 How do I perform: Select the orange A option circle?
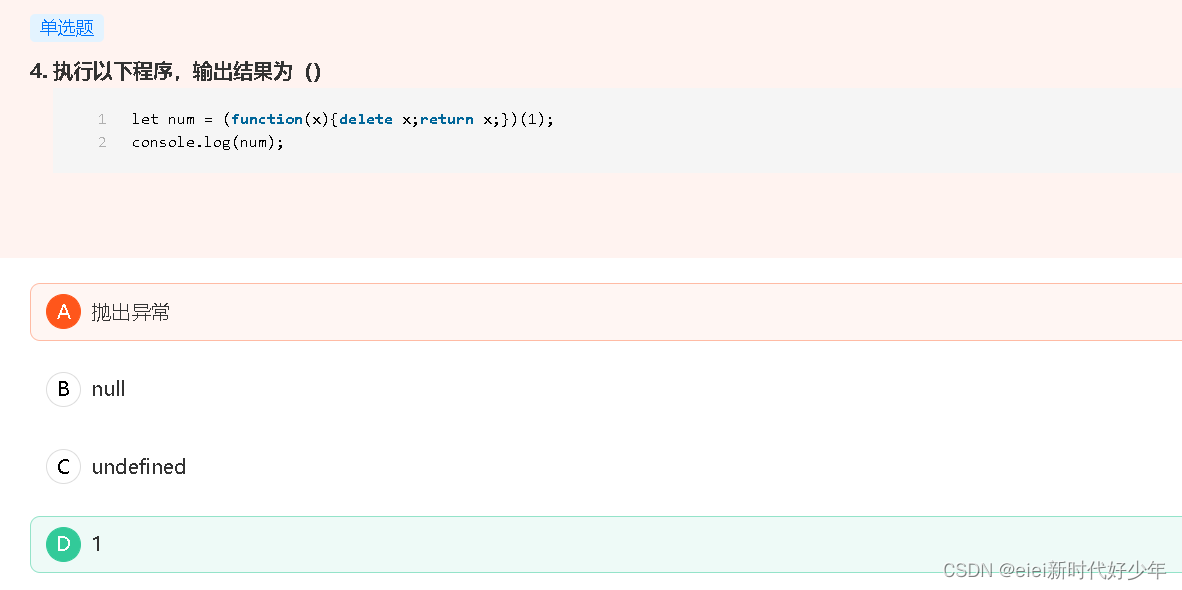tap(63, 312)
